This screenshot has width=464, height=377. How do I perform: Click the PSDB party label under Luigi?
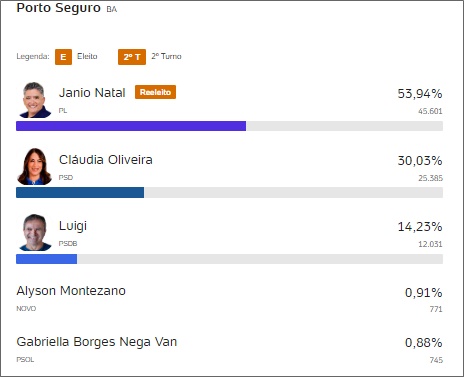pyautogui.click(x=68, y=244)
